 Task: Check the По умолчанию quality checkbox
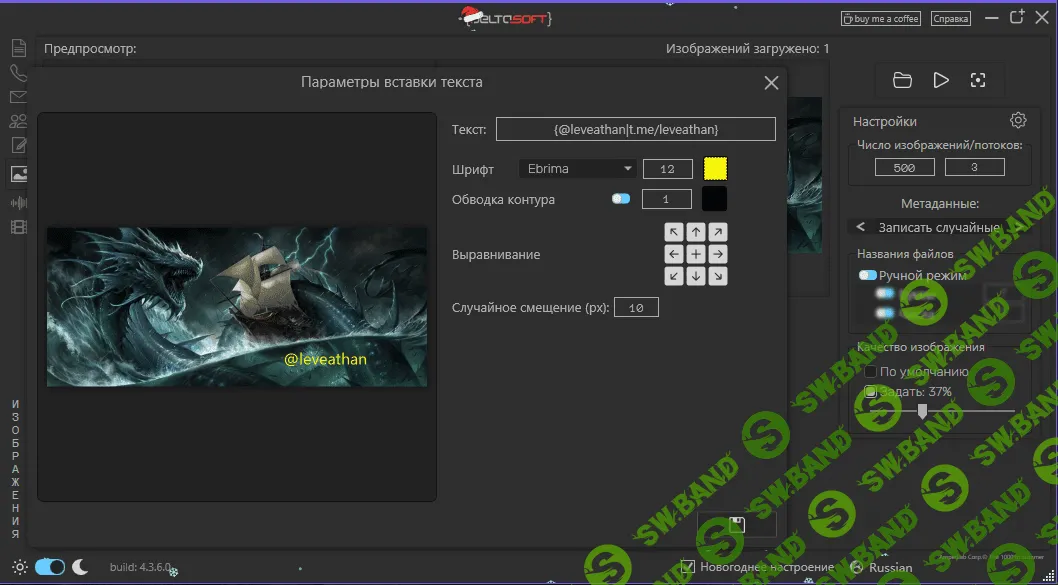click(870, 372)
